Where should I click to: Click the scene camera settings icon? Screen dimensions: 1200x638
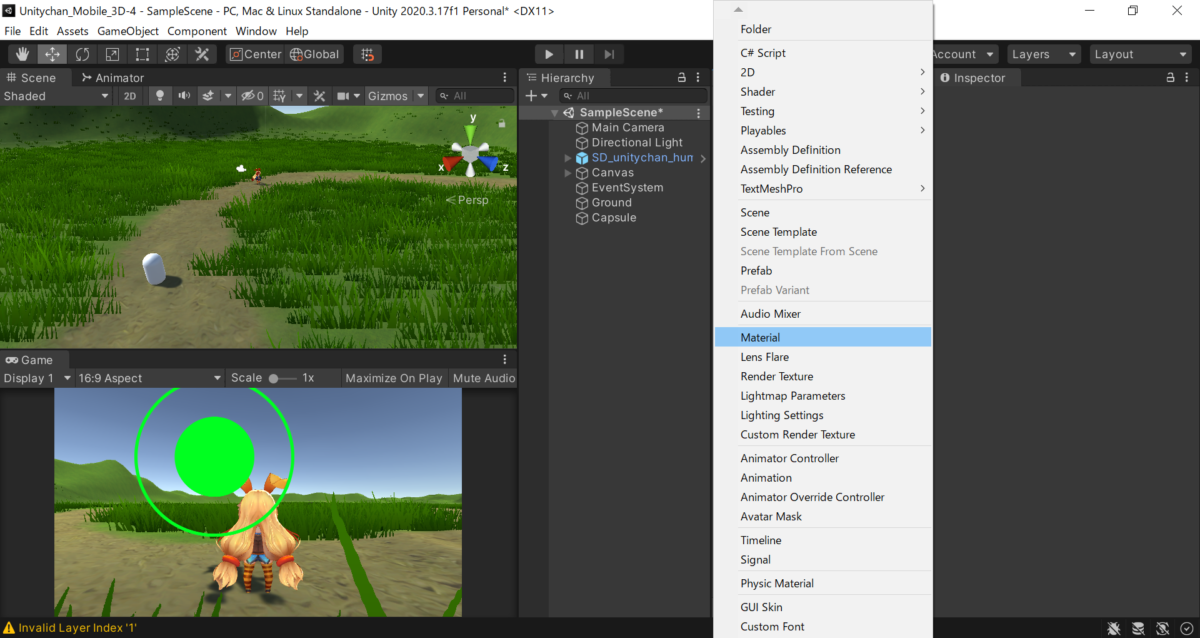click(x=343, y=96)
